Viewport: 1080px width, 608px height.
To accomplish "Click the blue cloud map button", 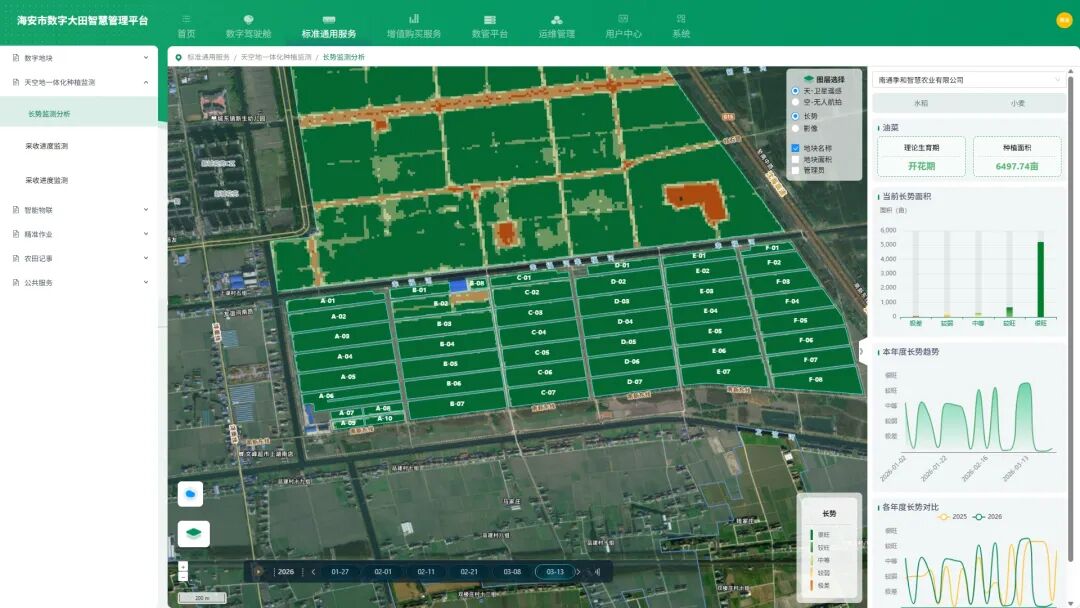I will (190, 494).
